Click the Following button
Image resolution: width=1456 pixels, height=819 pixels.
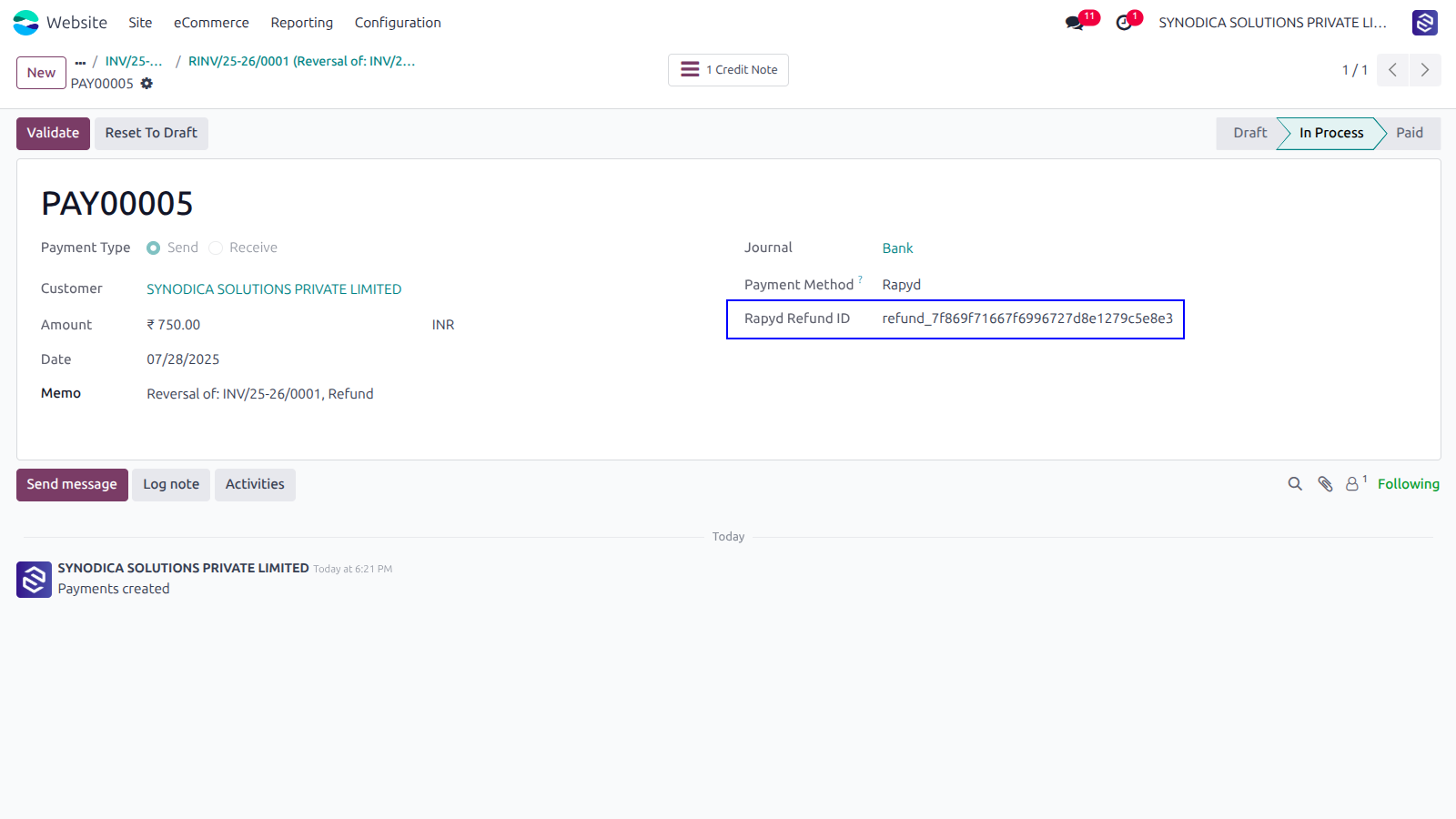1409,484
